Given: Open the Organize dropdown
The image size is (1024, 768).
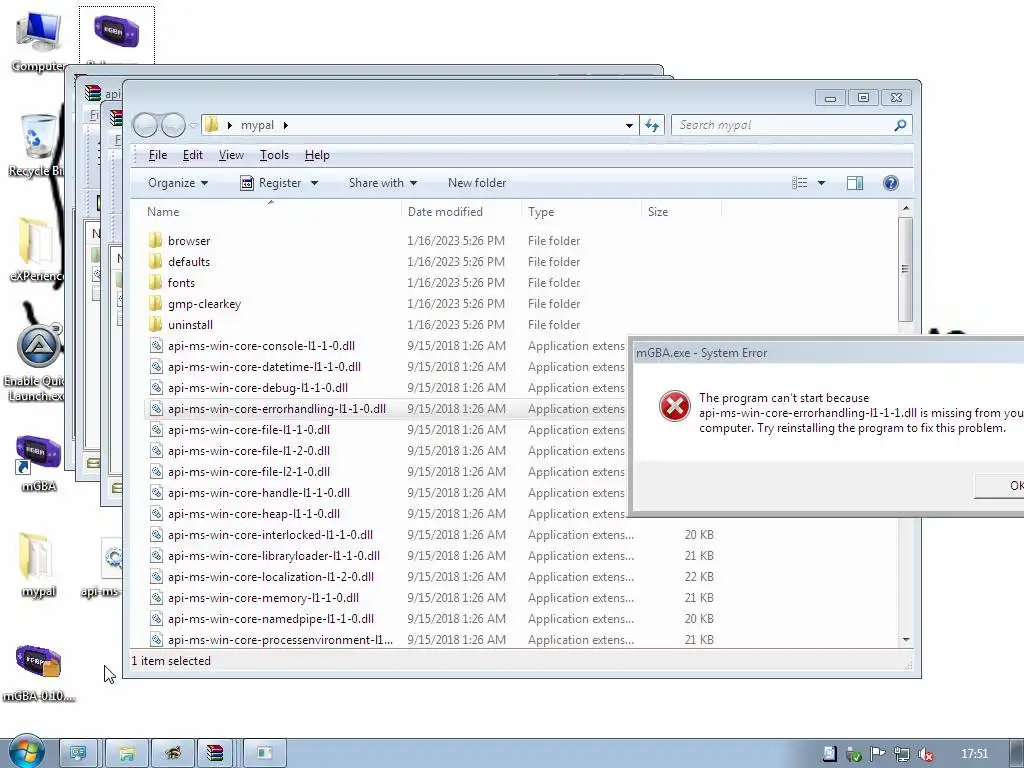Looking at the screenshot, I should click(178, 183).
